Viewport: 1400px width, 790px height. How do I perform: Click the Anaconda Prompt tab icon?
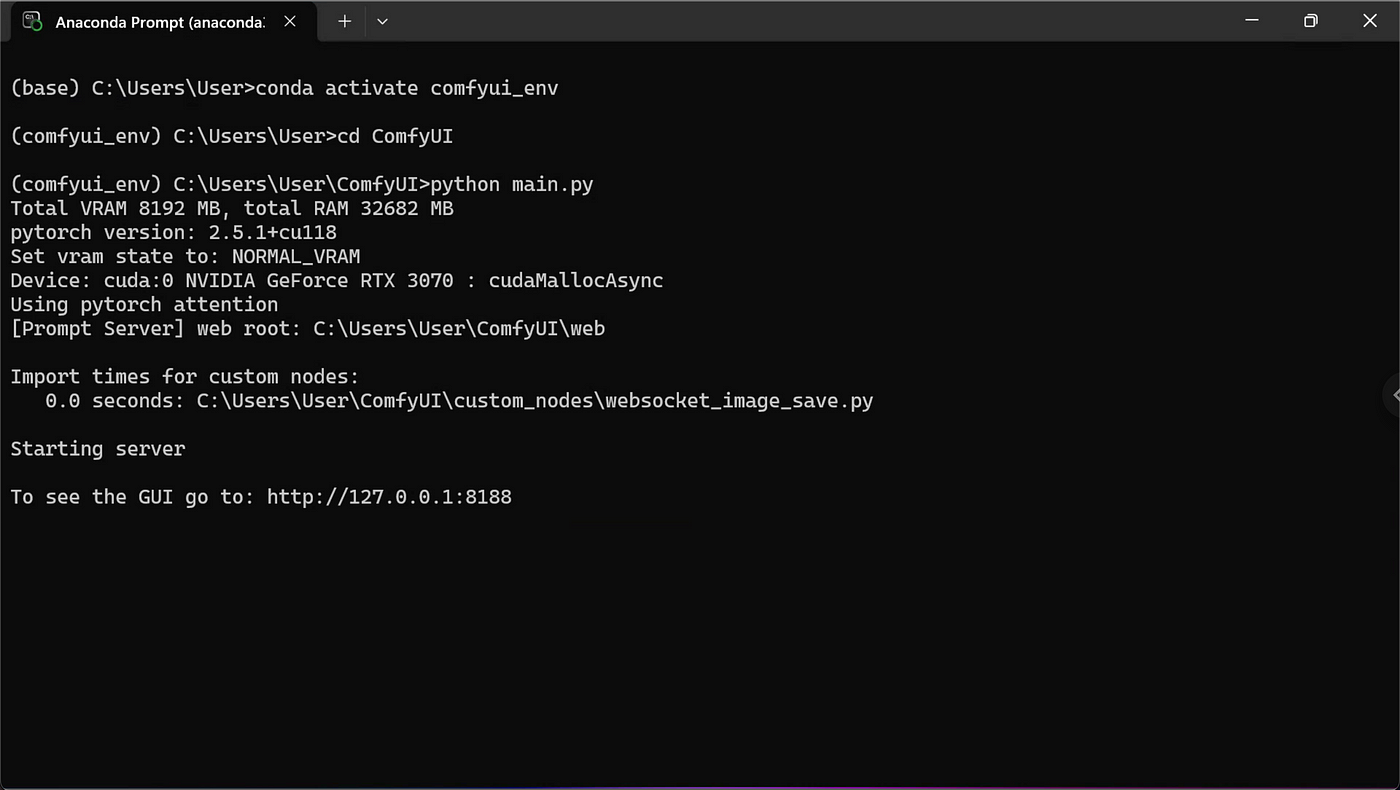pyautogui.click(x=32, y=21)
